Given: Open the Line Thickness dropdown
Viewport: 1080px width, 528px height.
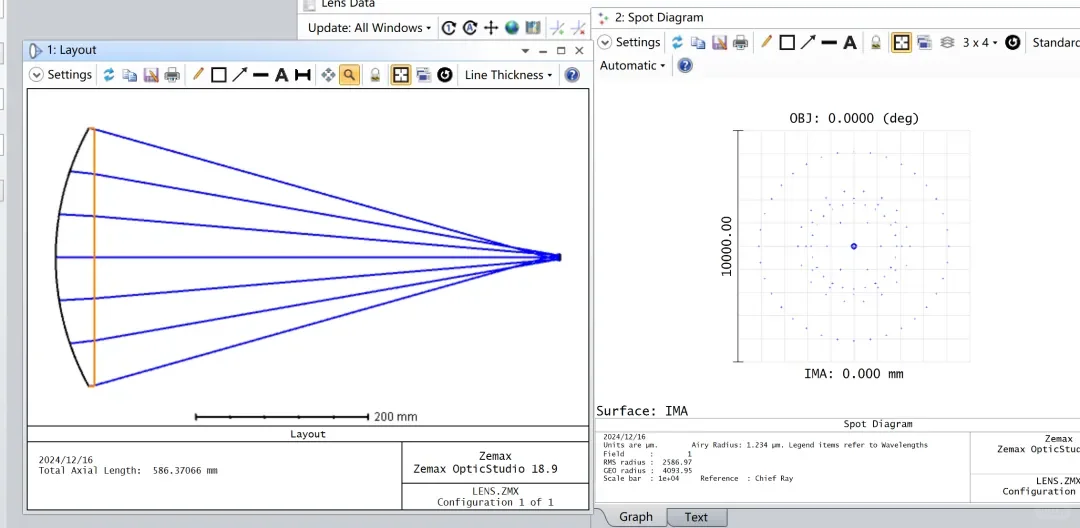Looking at the screenshot, I should (508, 75).
